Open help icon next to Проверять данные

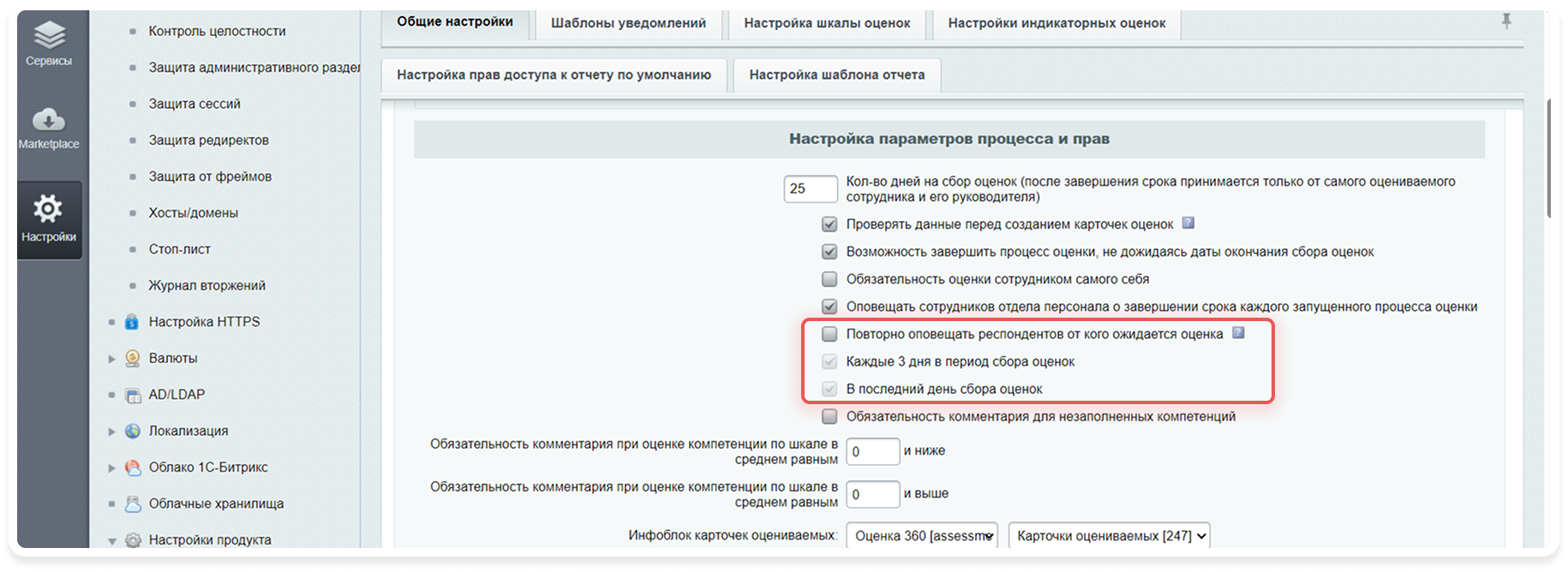pos(1188,223)
